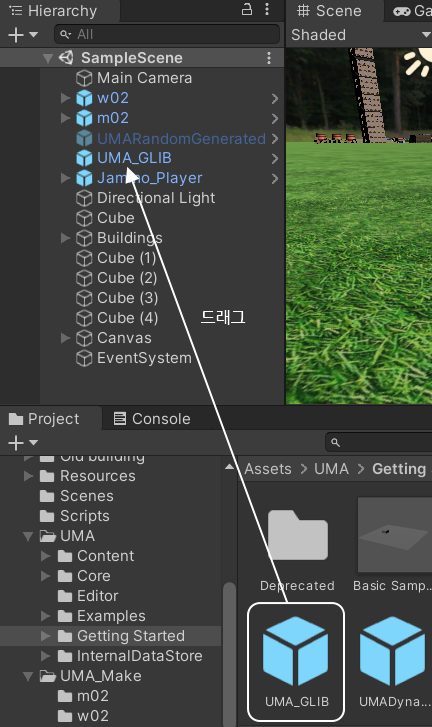
Task: Select the UMA_GLIB prefab asset
Action: (x=296, y=662)
